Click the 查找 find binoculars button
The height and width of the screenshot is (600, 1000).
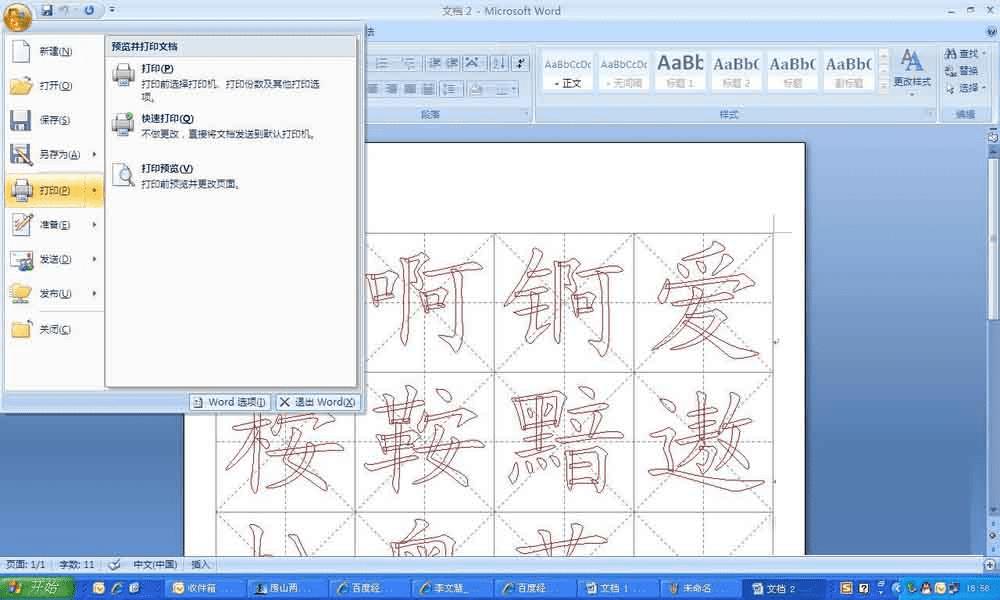point(964,54)
